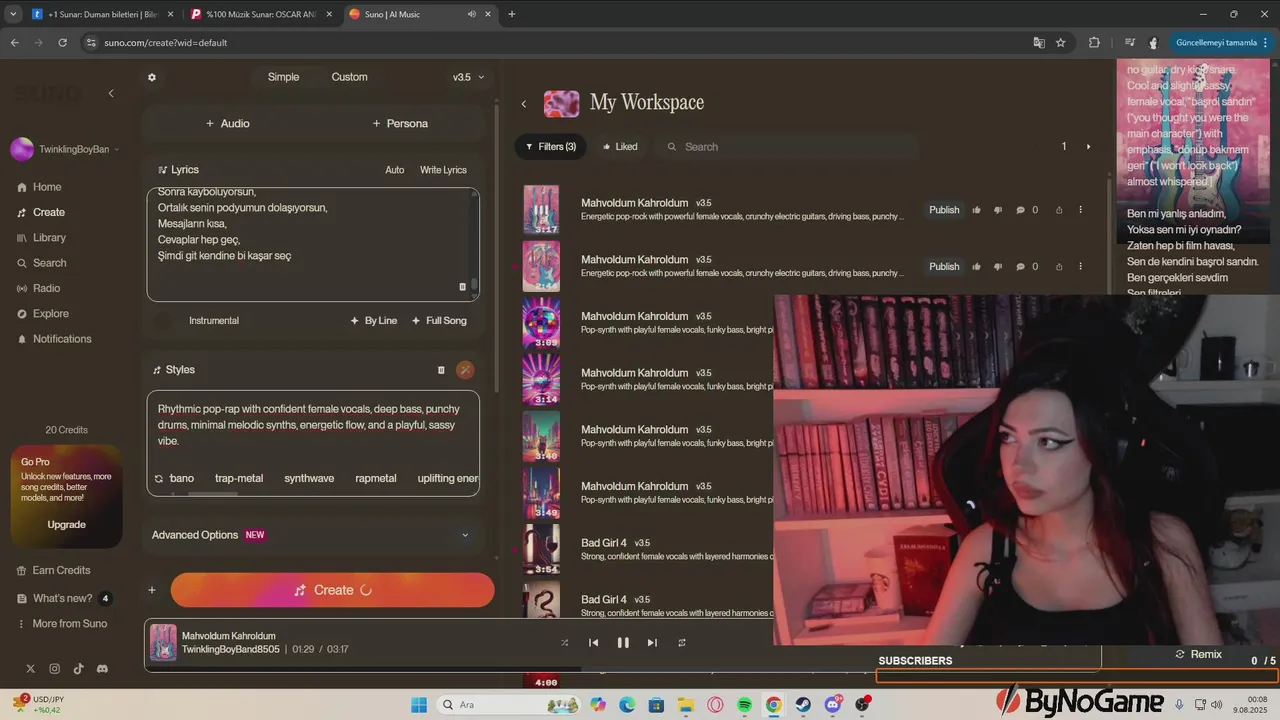Collapse the sidebar with the left chevron
1280x720 pixels.
111,93
